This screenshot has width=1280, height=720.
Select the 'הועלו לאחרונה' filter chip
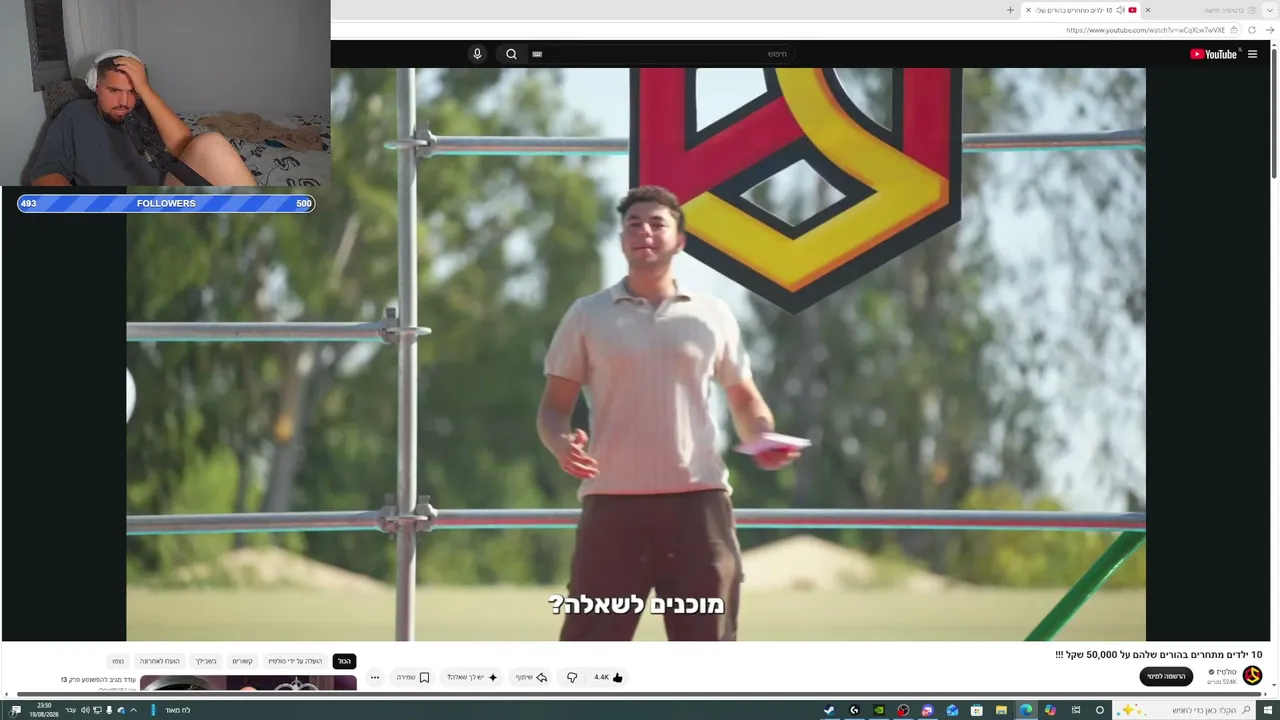point(160,661)
